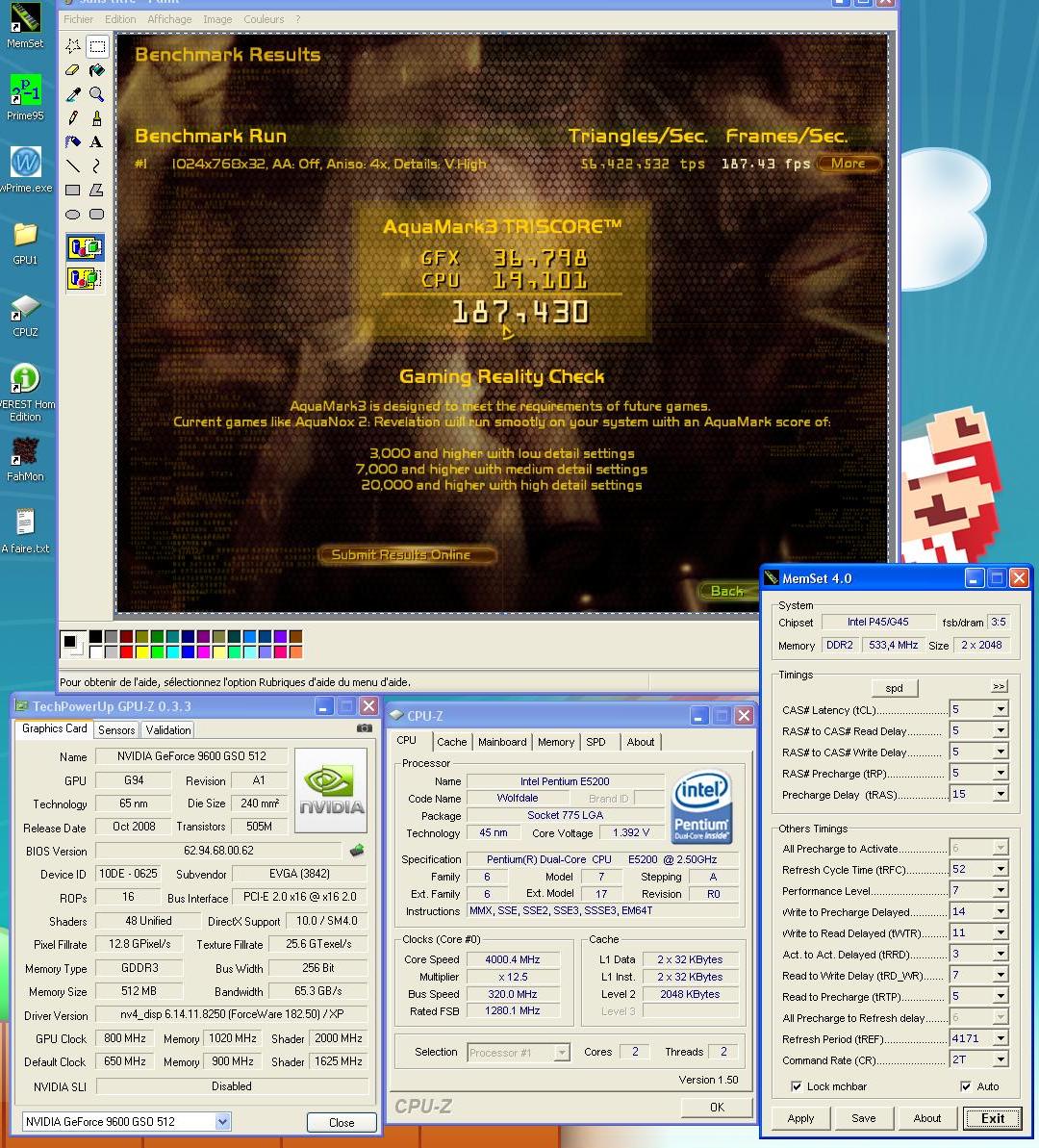Select the Free-Form Select tool in Paint
1039x1148 pixels.
(73, 46)
